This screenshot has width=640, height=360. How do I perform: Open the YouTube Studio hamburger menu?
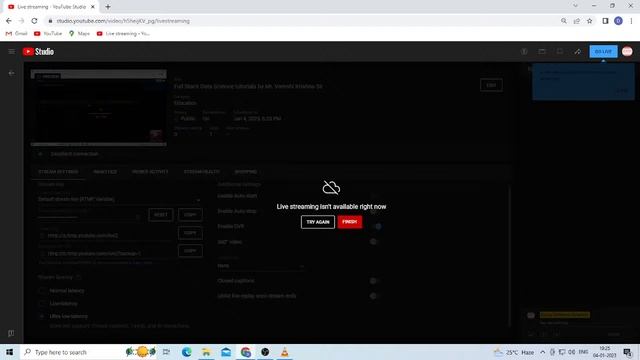pyautogui.click(x=11, y=51)
